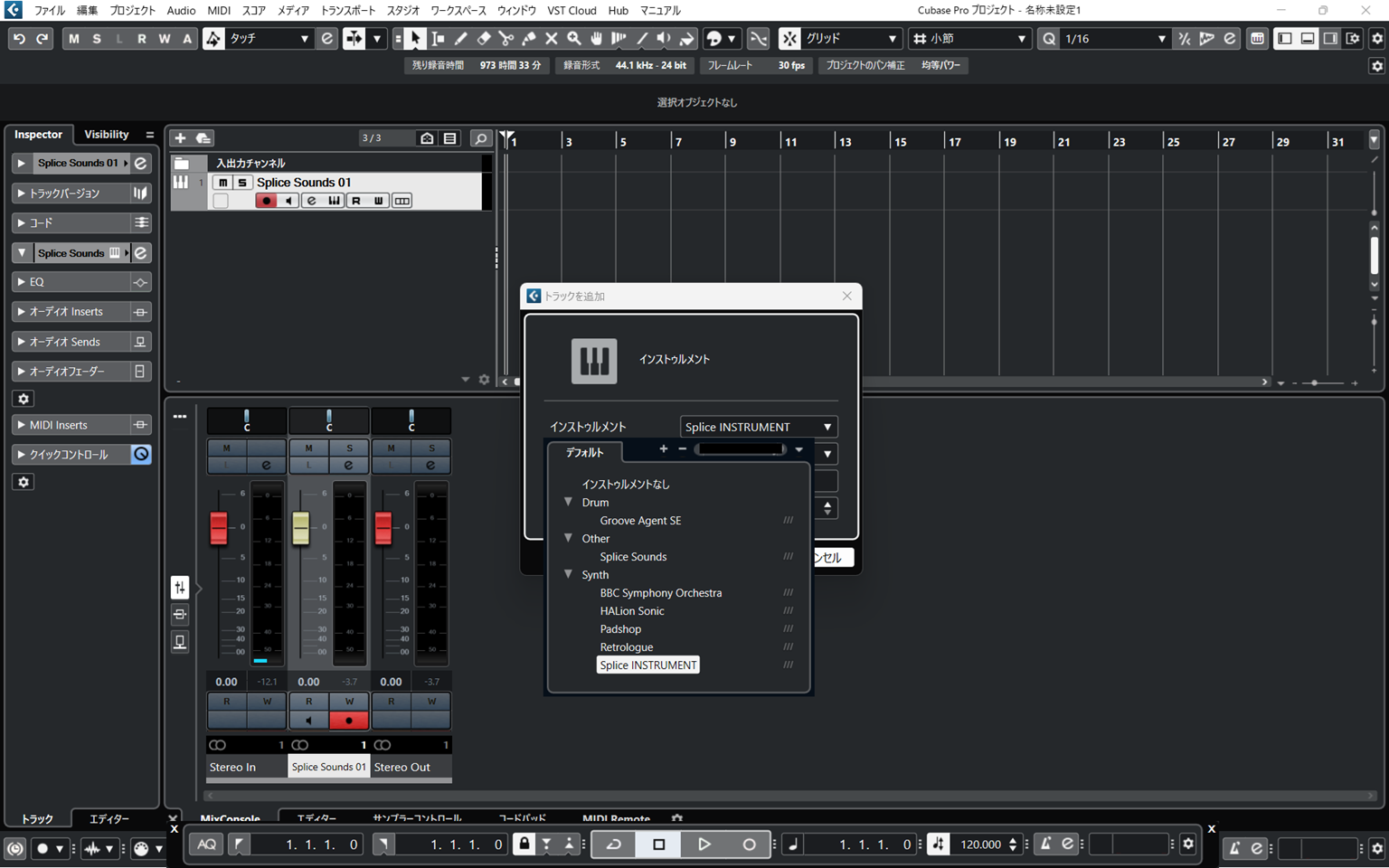Select the Mute X tool

[552, 39]
